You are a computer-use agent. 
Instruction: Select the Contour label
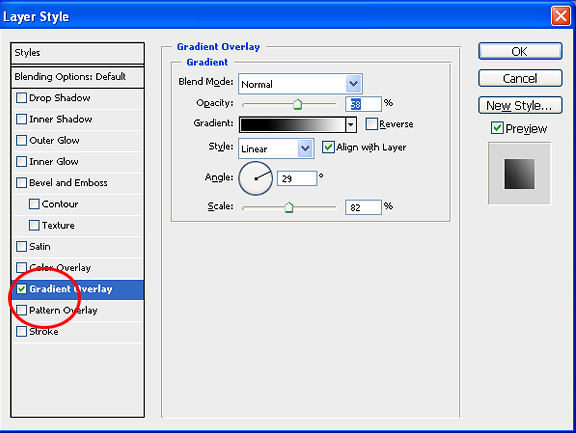(x=60, y=204)
